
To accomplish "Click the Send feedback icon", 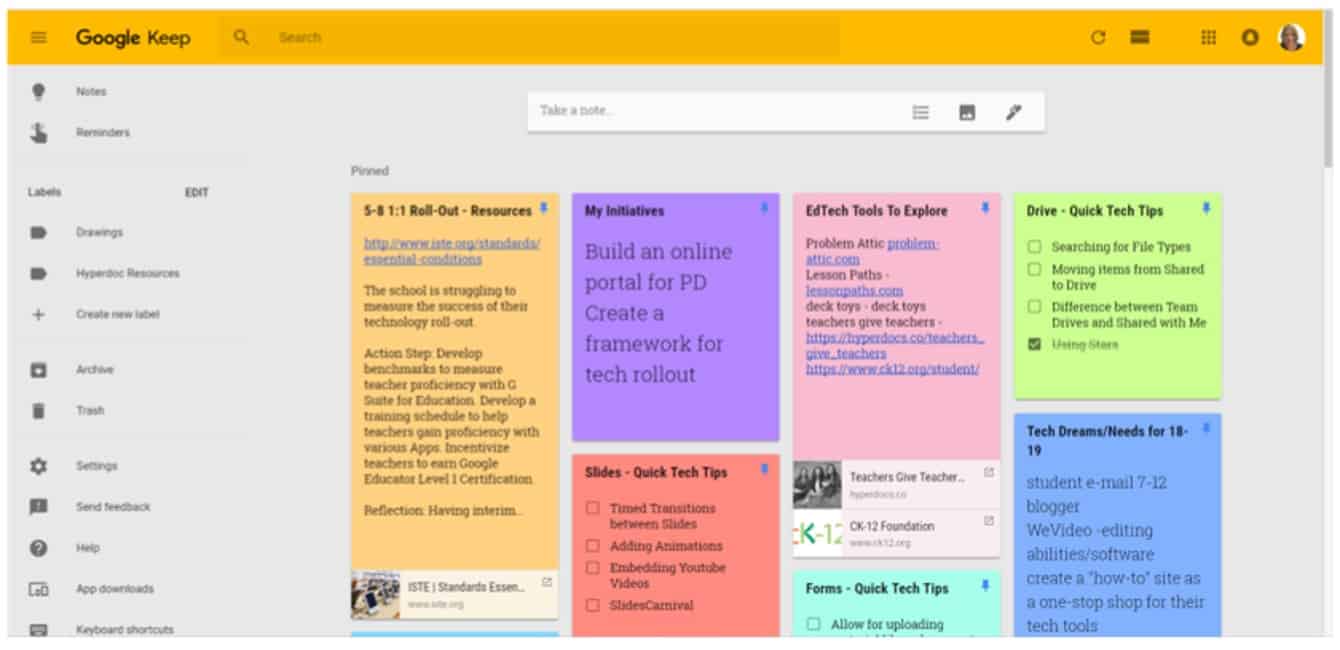I will (x=38, y=507).
